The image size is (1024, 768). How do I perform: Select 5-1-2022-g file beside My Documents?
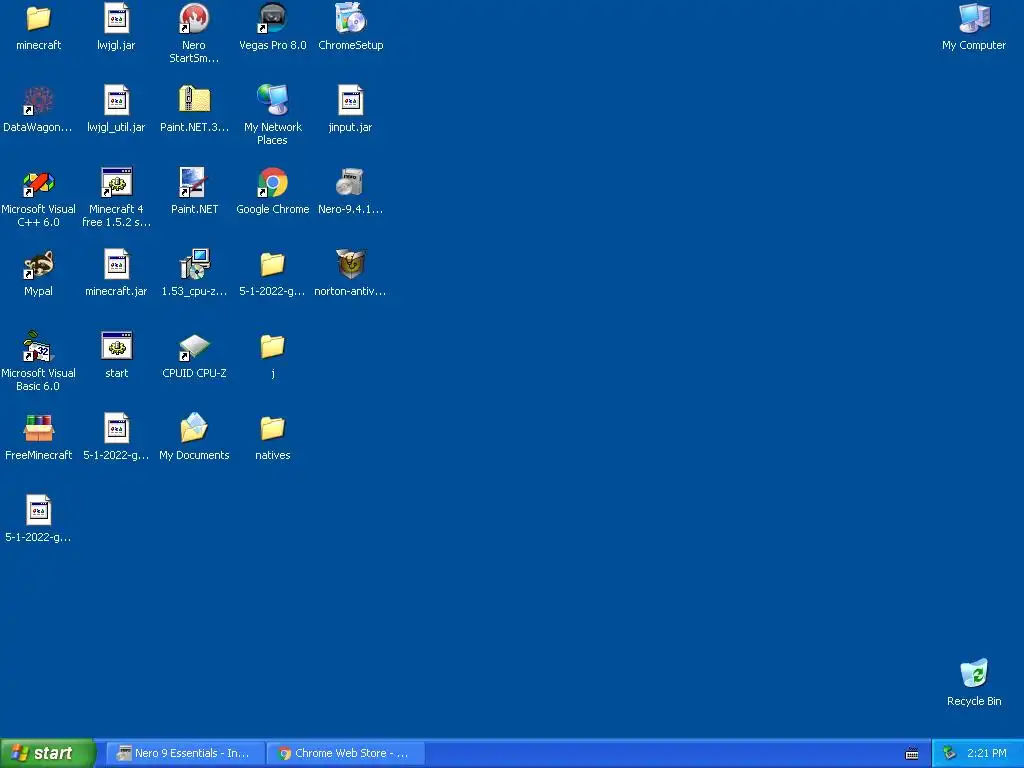tap(116, 428)
